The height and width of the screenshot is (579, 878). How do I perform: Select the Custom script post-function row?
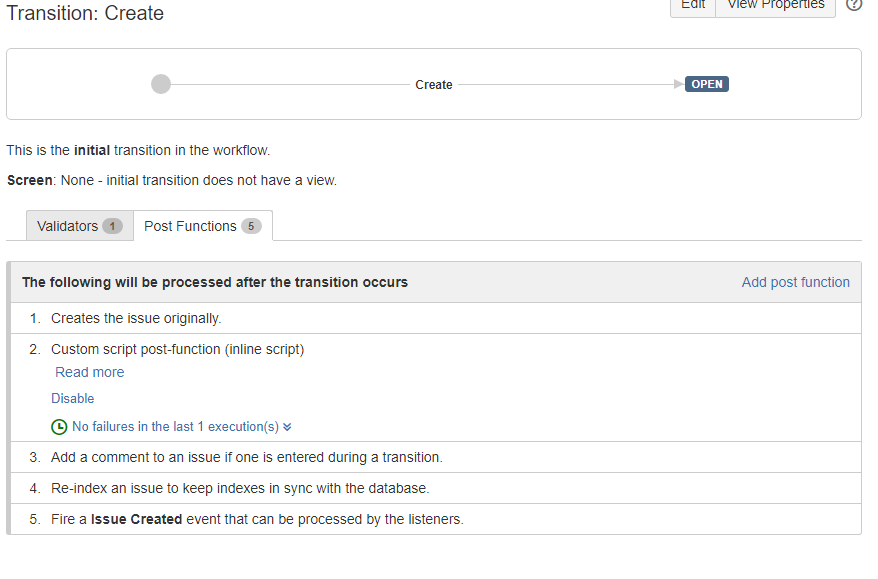coord(436,387)
